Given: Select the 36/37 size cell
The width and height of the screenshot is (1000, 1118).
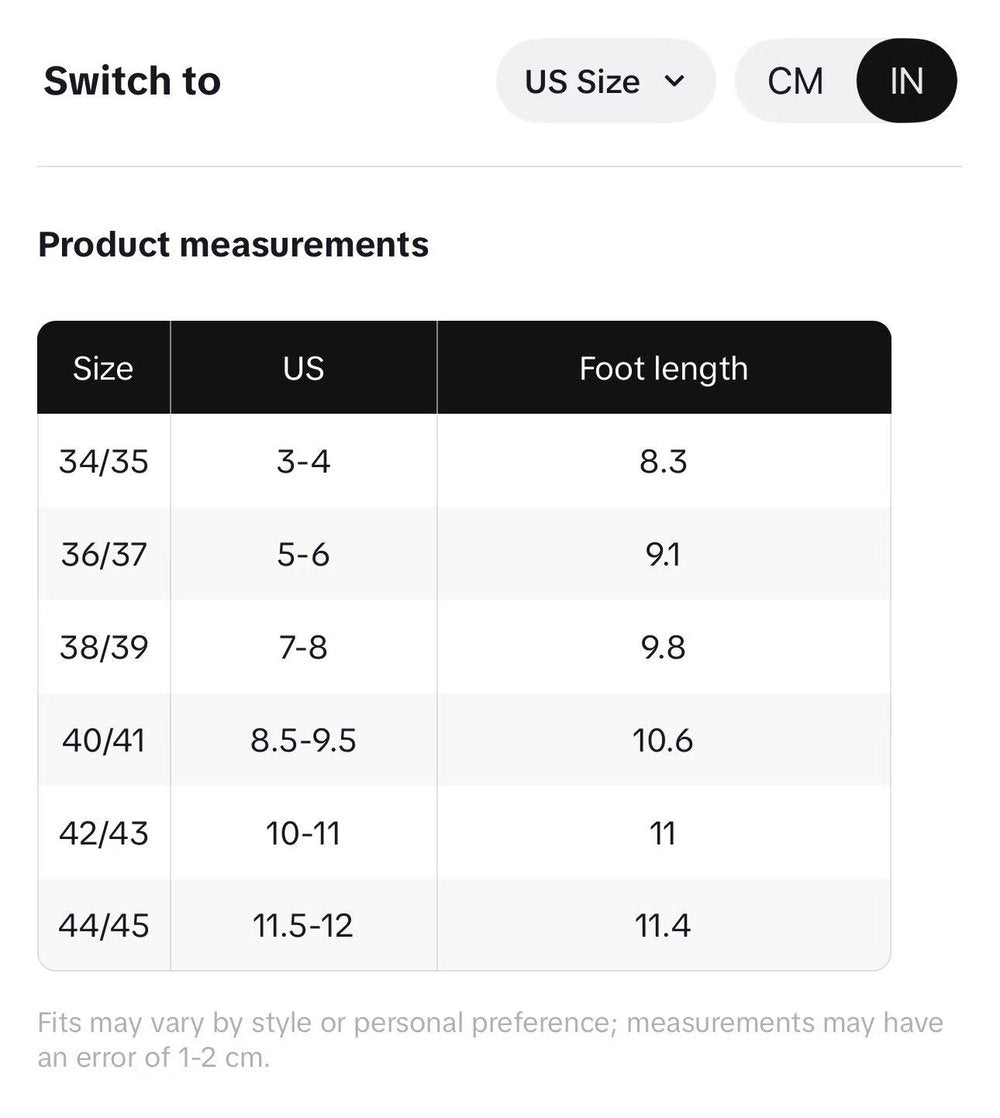Looking at the screenshot, I should click(x=103, y=555).
